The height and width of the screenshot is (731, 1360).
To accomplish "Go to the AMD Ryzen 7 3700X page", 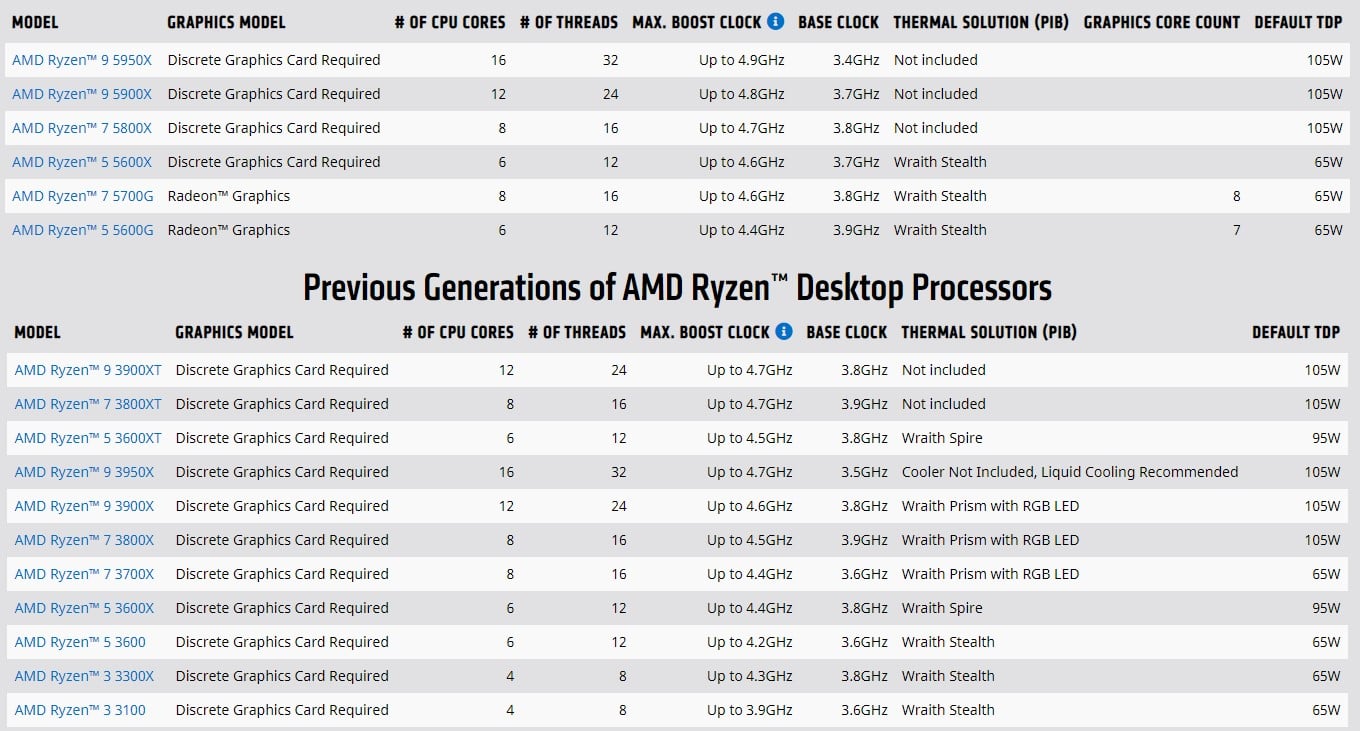I will 84,574.
